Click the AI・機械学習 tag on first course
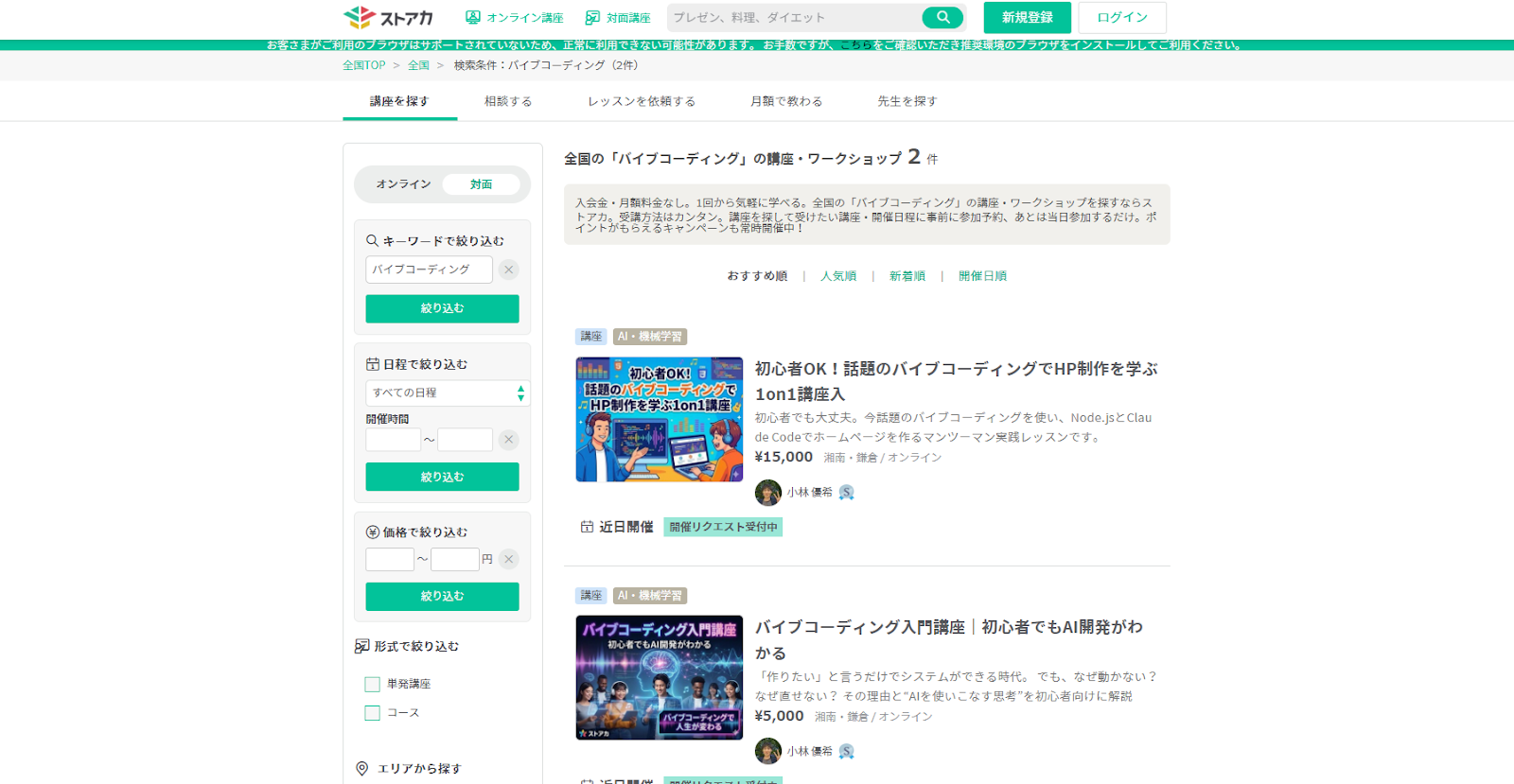The width and height of the screenshot is (1514, 784). pos(650,337)
